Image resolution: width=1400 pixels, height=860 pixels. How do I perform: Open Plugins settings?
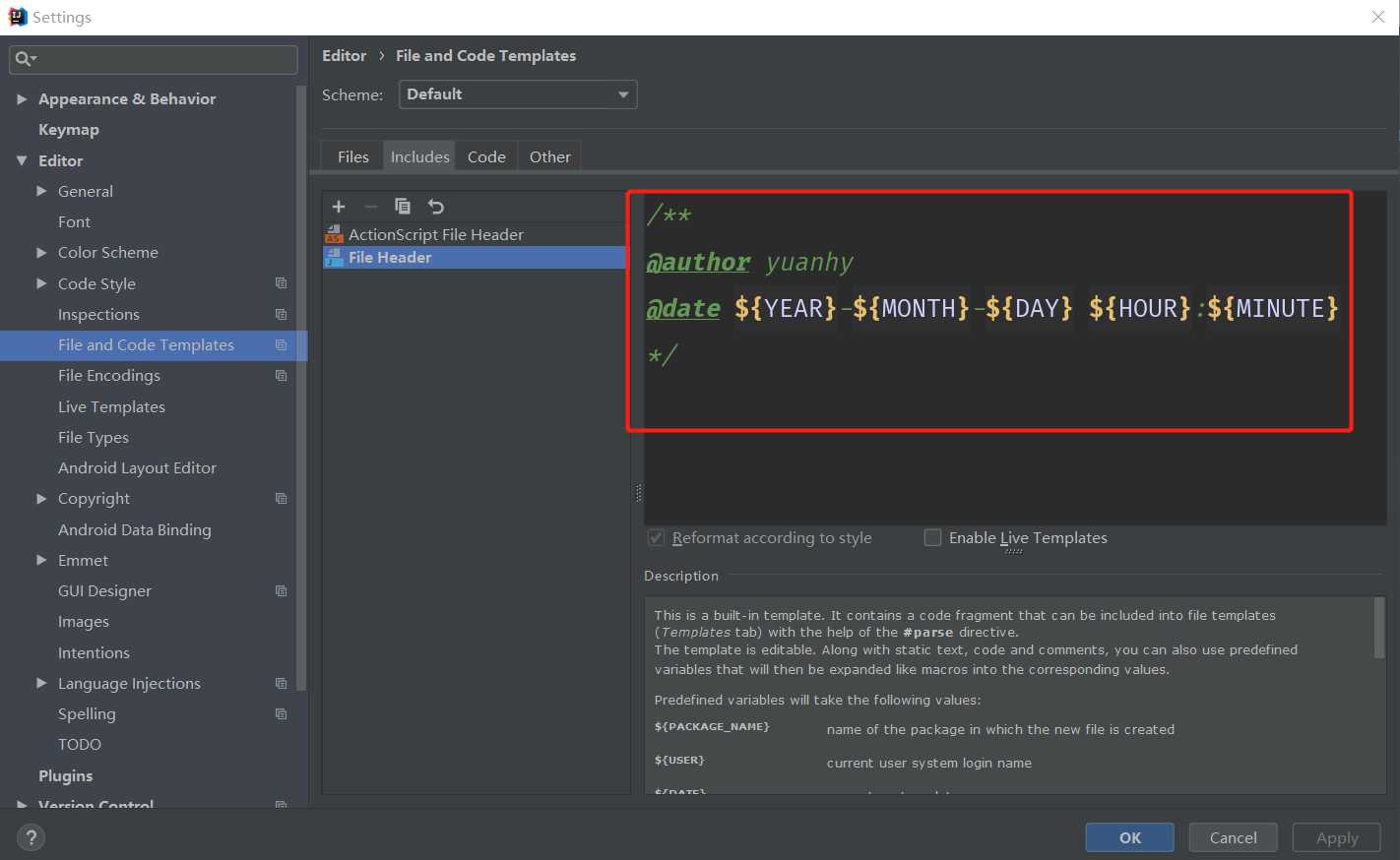pyautogui.click(x=66, y=776)
